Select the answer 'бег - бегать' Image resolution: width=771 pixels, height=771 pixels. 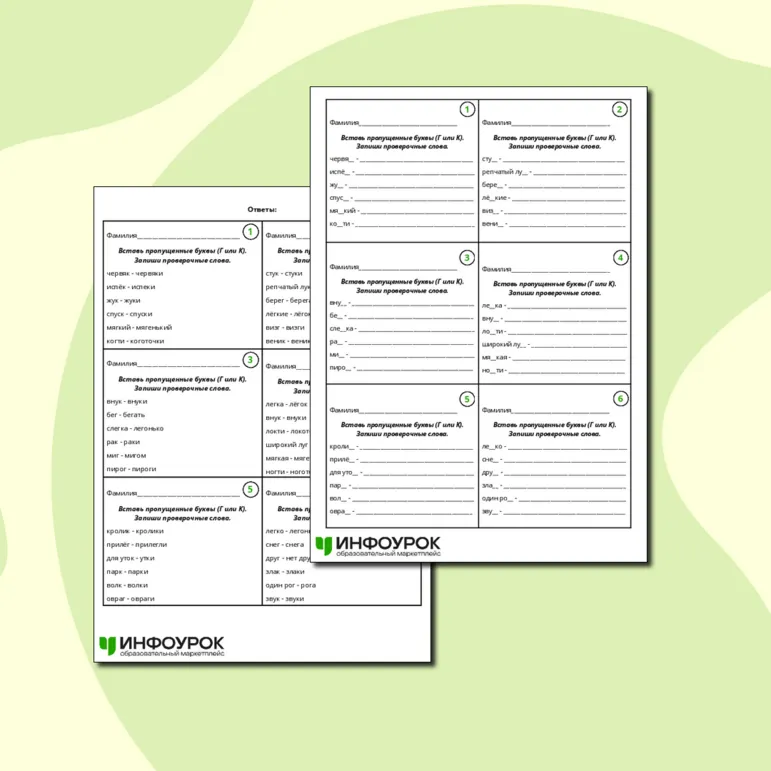click(125, 415)
